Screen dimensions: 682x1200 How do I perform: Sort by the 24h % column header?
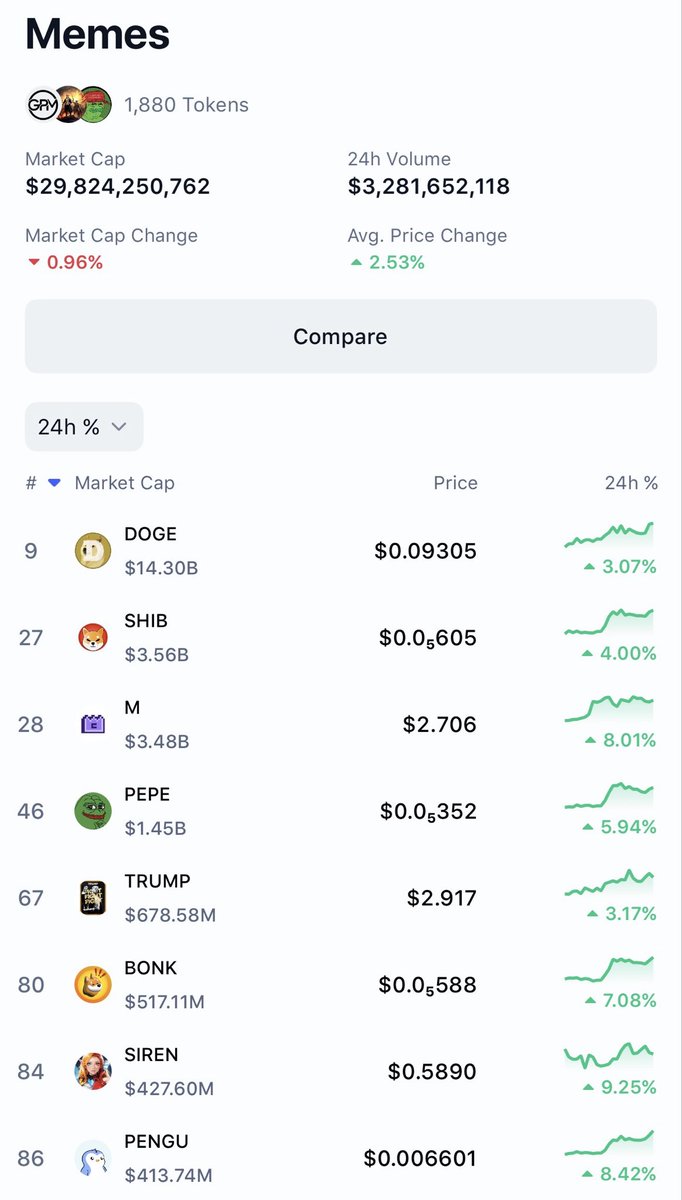[631, 484]
